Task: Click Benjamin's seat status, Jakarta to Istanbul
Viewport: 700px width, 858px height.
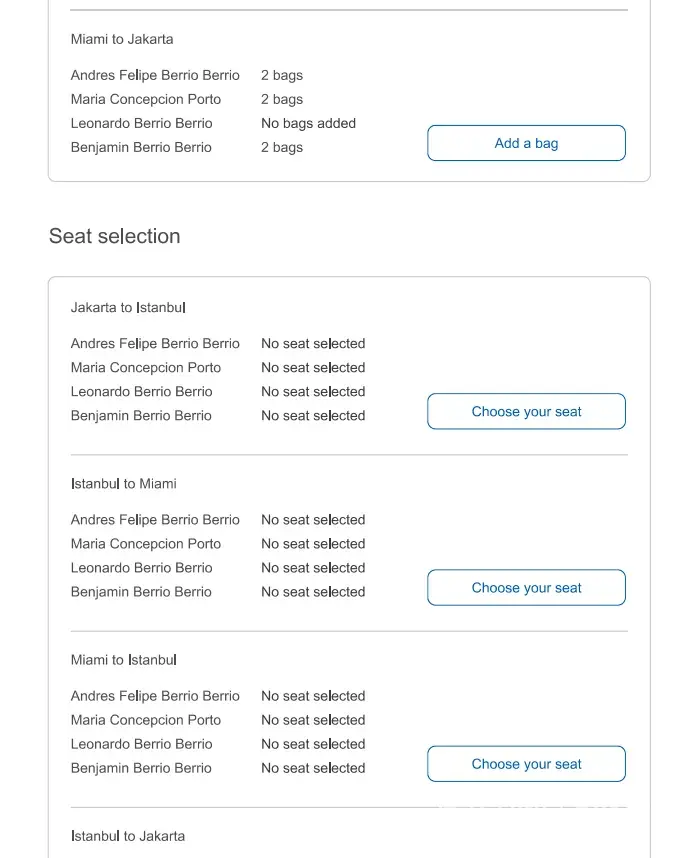Action: pyautogui.click(x=313, y=416)
